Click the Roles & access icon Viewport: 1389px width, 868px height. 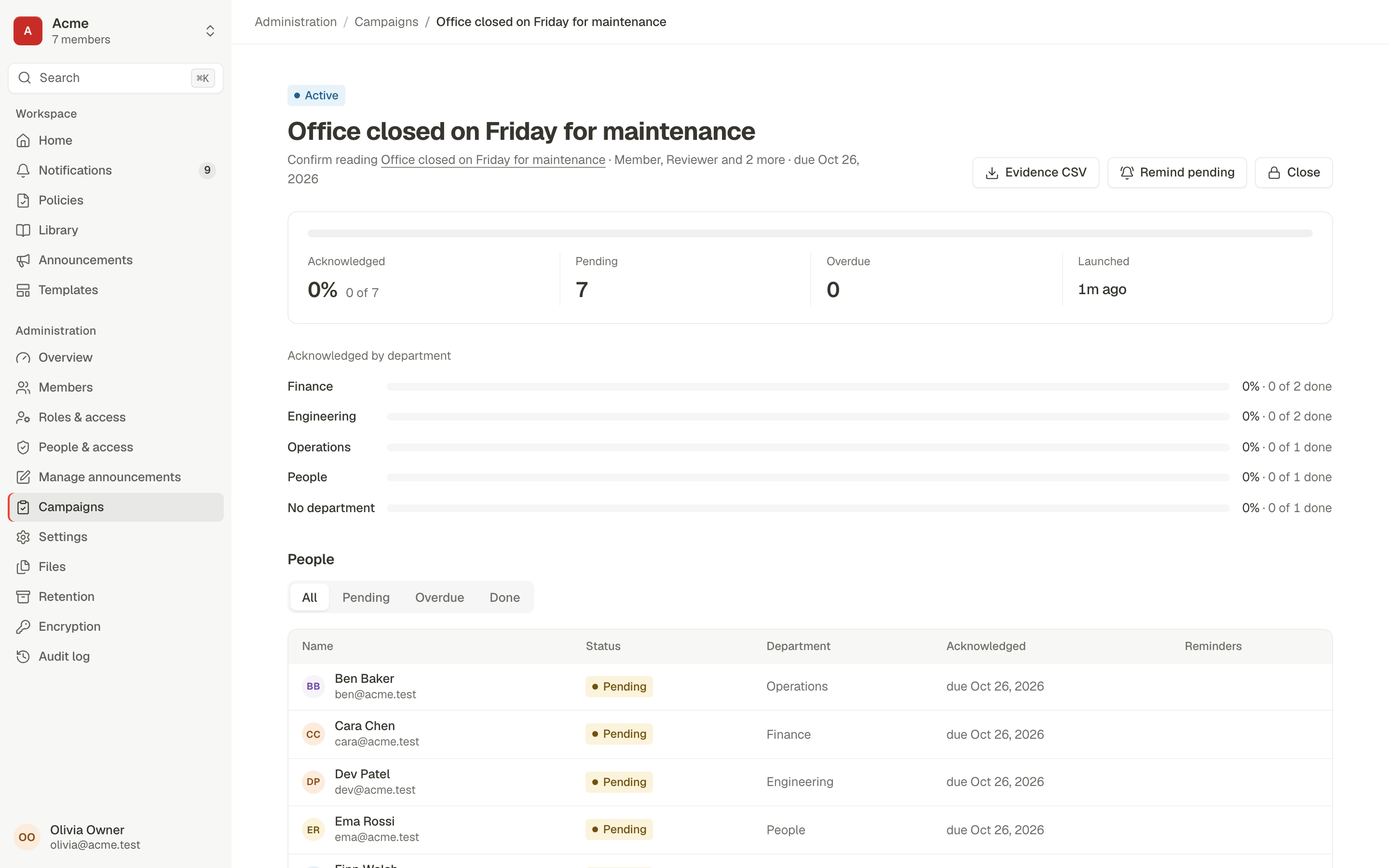(x=23, y=417)
